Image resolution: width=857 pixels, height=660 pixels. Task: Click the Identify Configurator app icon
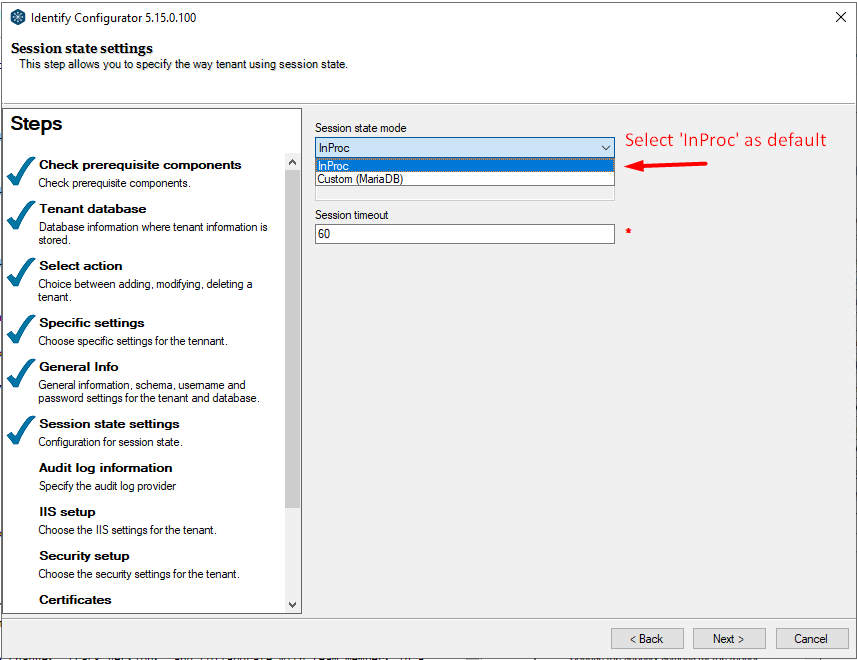[18, 17]
